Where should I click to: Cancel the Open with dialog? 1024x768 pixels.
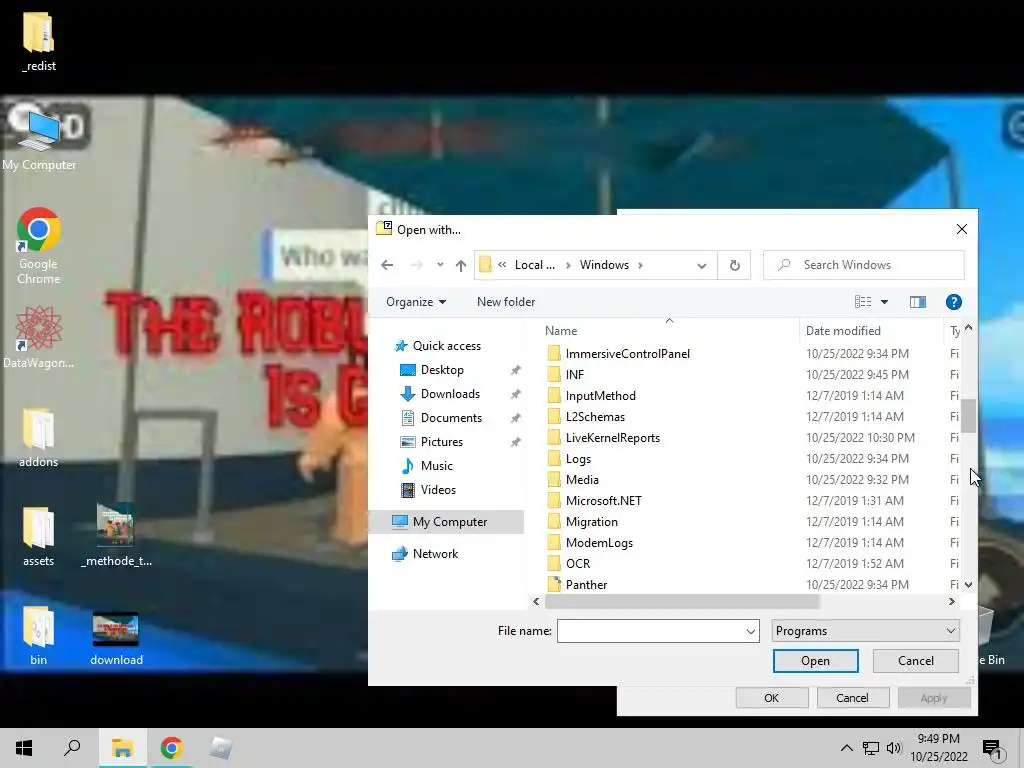click(916, 661)
